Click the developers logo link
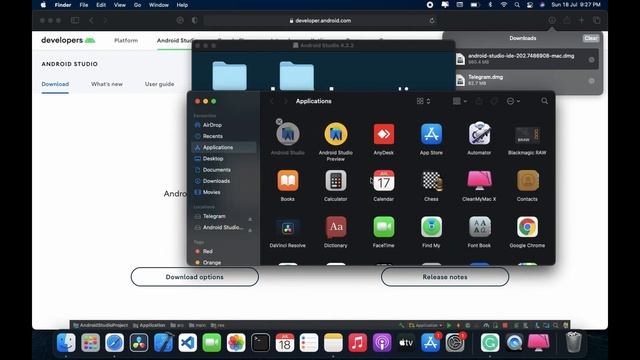The height and width of the screenshot is (360, 640). click(x=68, y=40)
